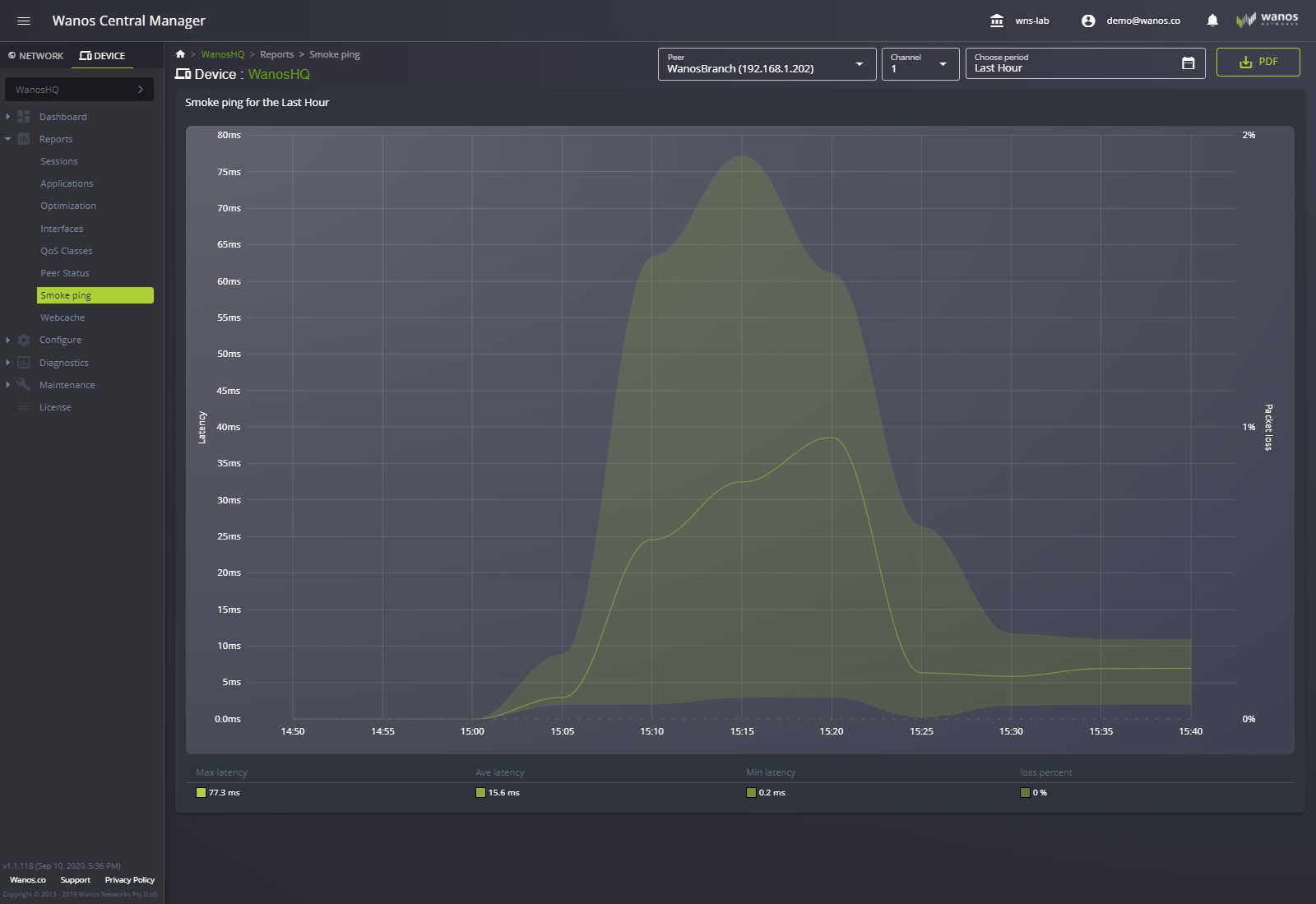Image resolution: width=1316 pixels, height=904 pixels.
Task: Open the Peer dropdown selector
Action: 767,63
